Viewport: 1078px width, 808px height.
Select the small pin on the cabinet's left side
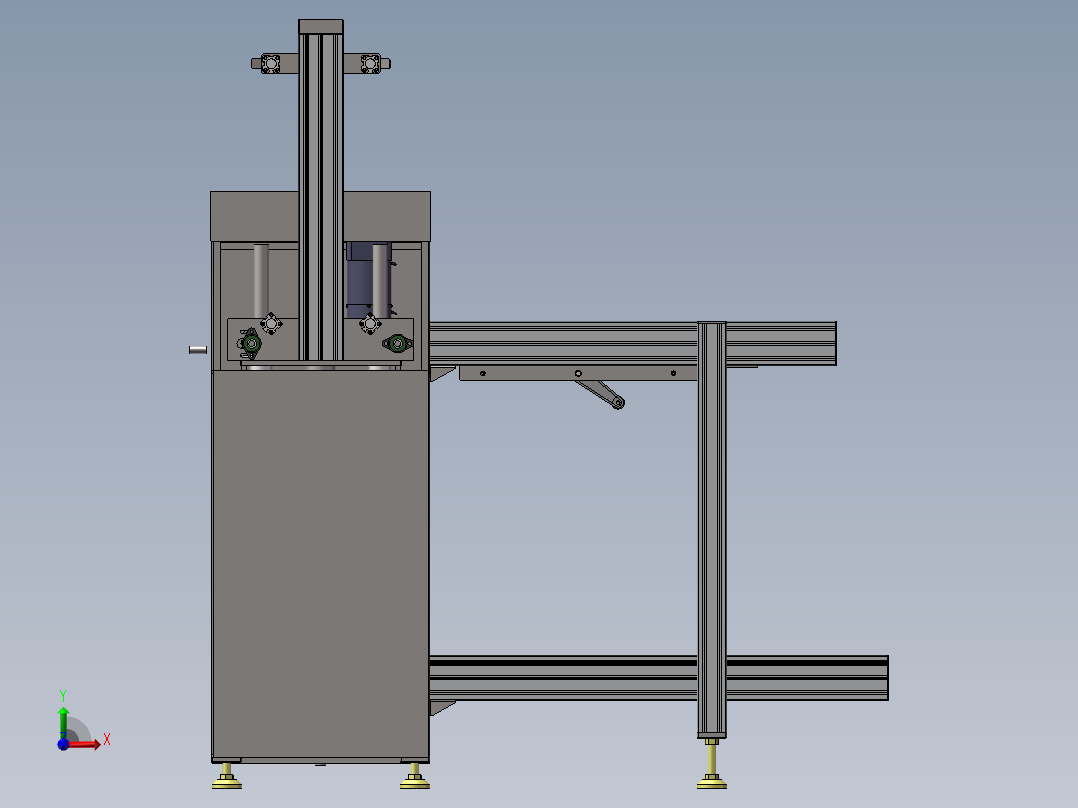pos(198,350)
